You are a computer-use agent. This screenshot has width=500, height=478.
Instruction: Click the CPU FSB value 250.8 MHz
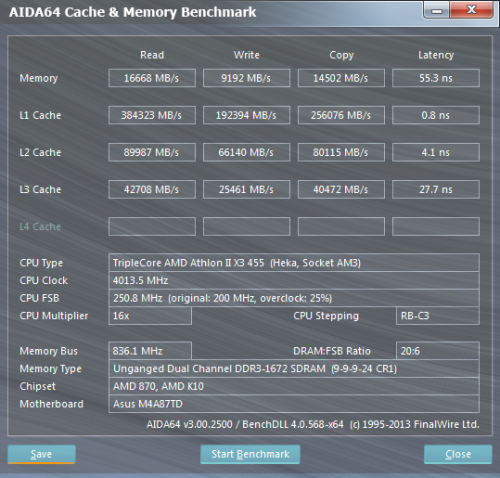tap(294, 298)
